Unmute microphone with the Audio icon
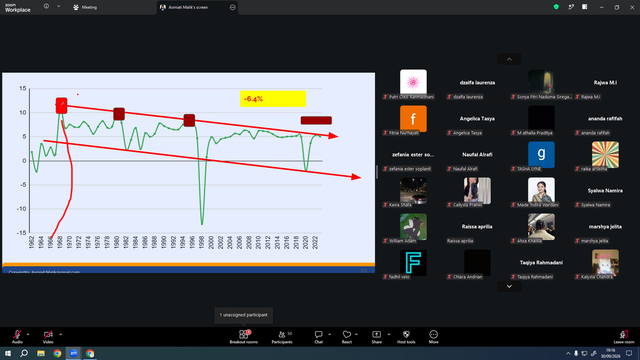This screenshot has height=360, width=640. (17, 335)
